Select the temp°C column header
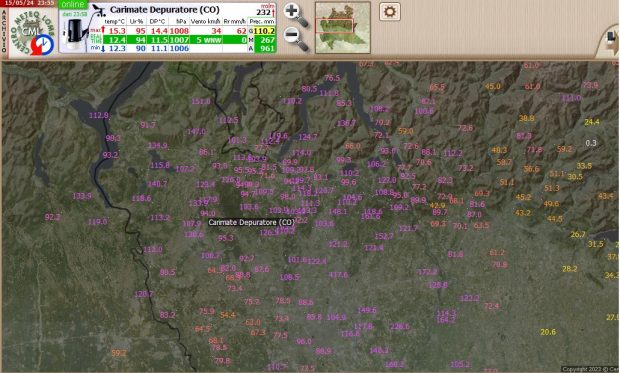The width and height of the screenshot is (620, 373). click(115, 21)
